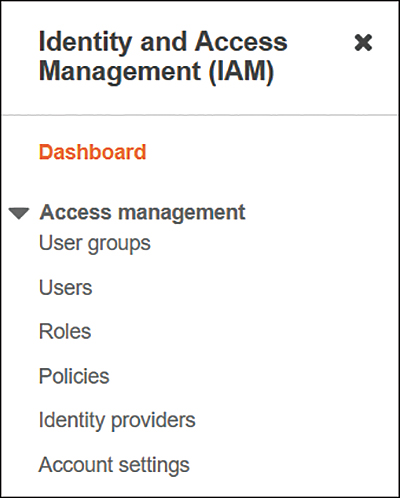The height and width of the screenshot is (498, 400).
Task: Click the Access management section heading
Action: [142, 213]
